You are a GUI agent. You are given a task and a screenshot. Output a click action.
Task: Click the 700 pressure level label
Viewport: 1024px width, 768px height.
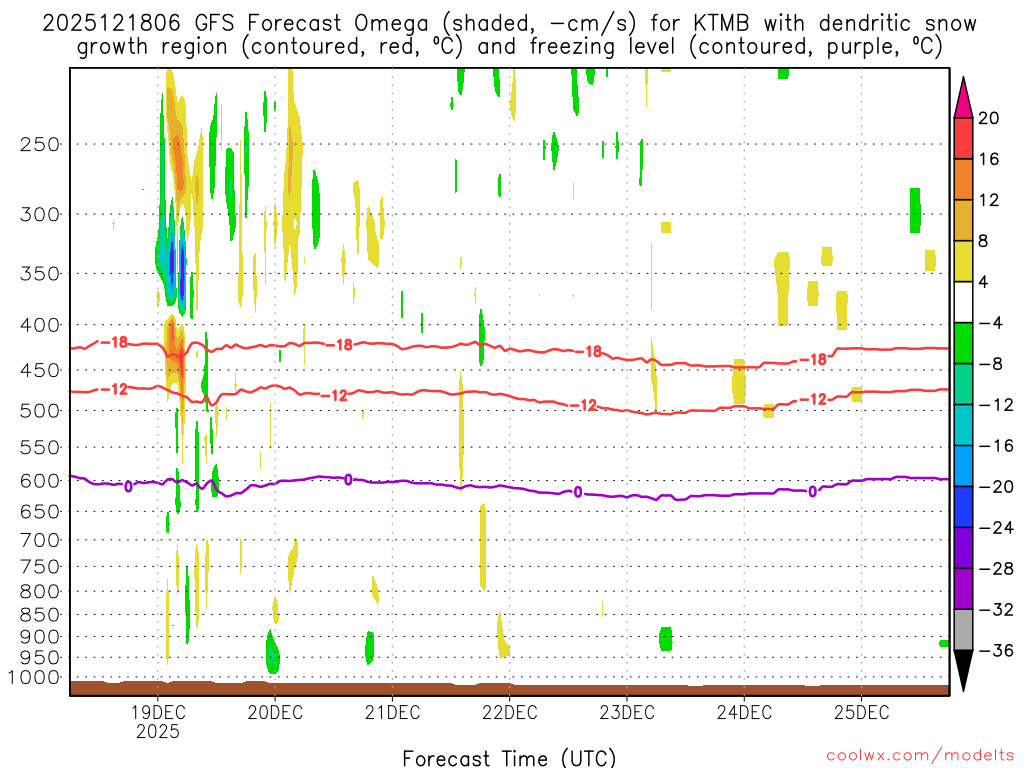40,540
